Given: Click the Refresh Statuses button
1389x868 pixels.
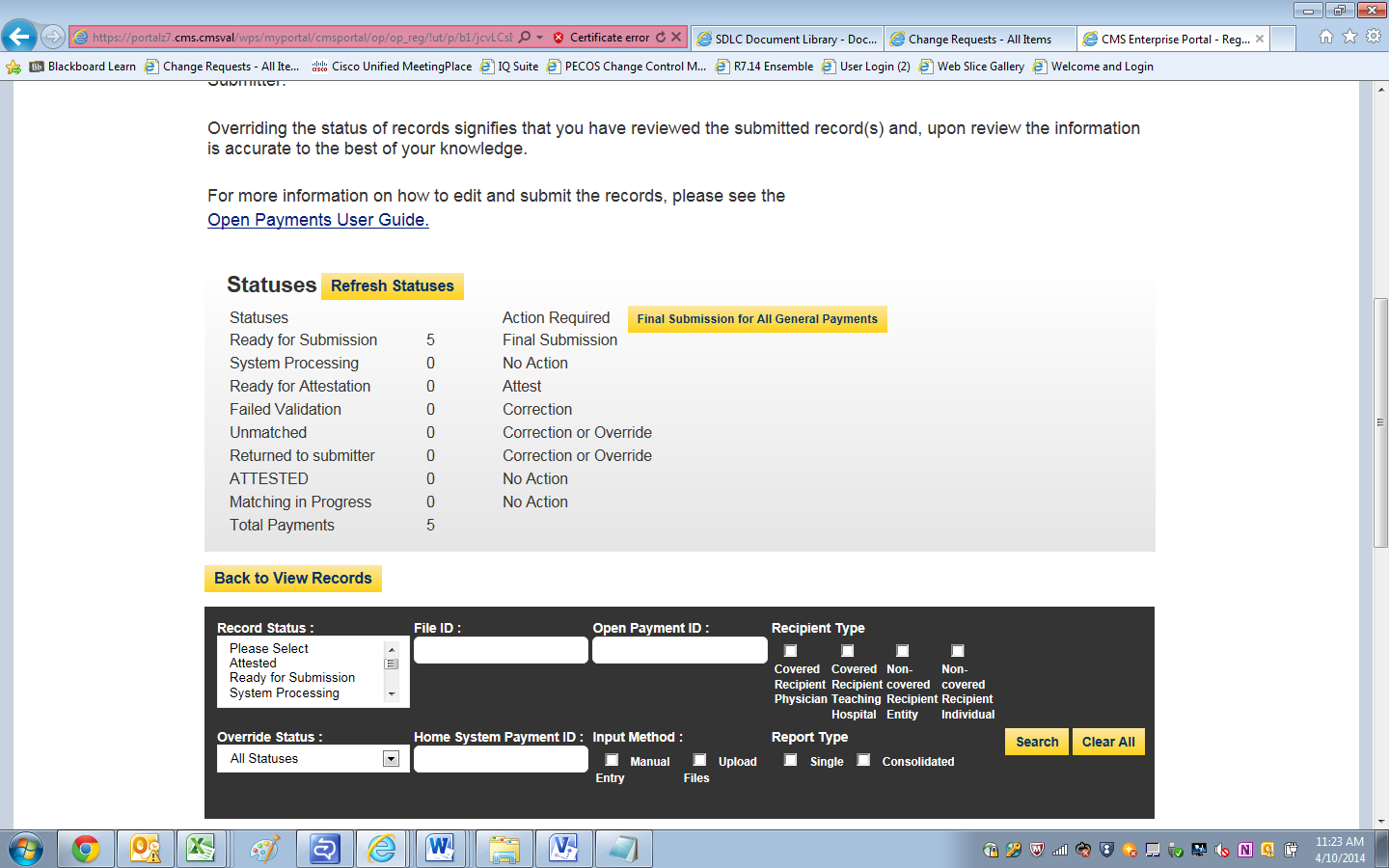Looking at the screenshot, I should coord(392,286).
